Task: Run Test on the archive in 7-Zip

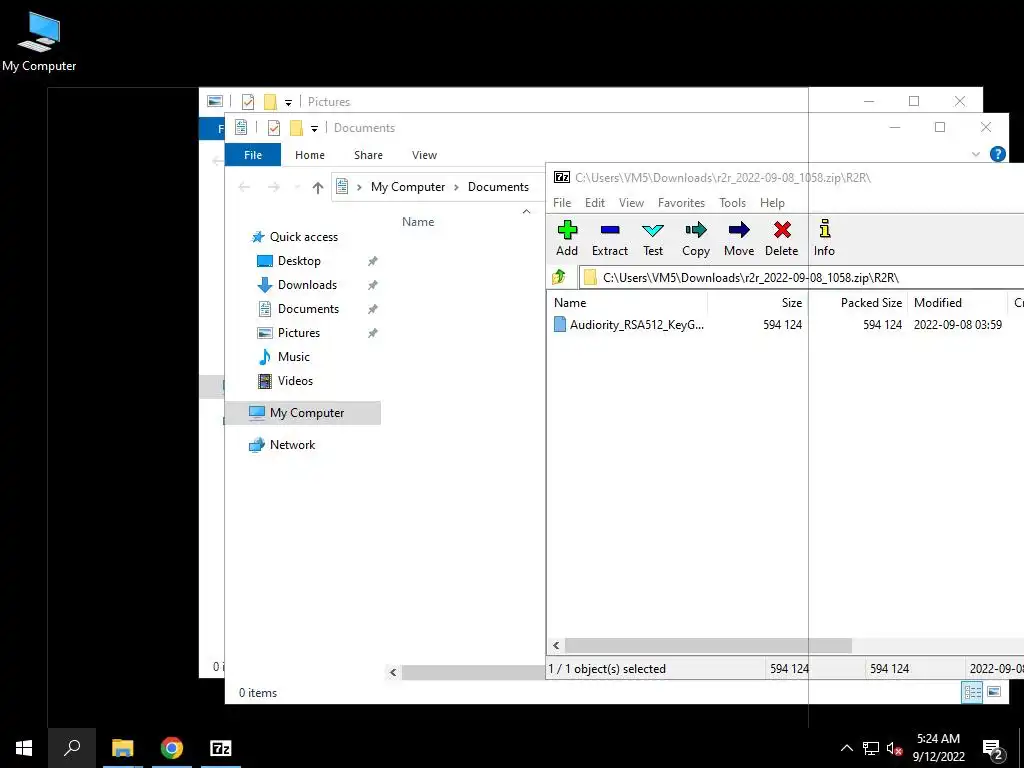Action: point(652,238)
